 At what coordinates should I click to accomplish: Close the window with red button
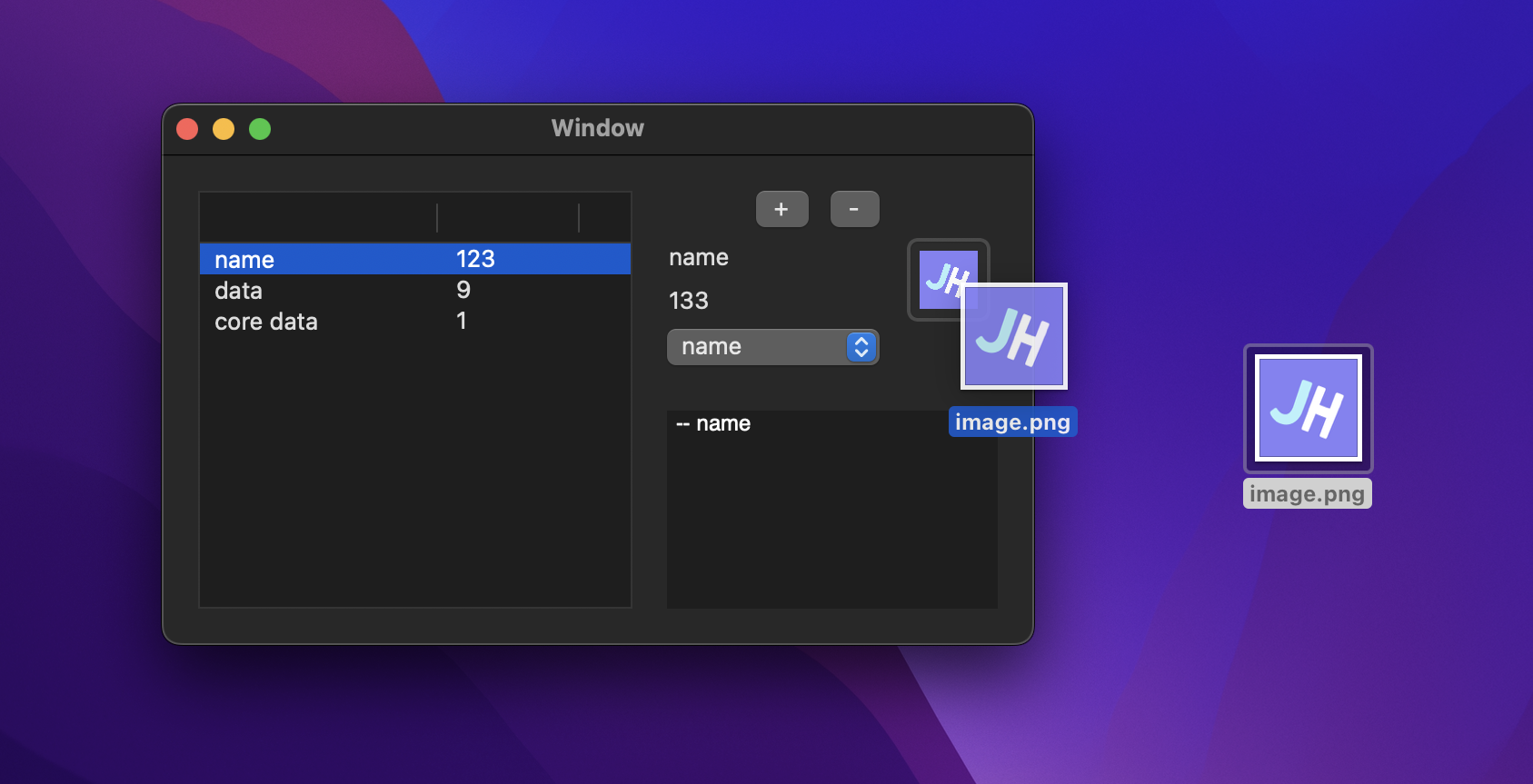(187, 129)
